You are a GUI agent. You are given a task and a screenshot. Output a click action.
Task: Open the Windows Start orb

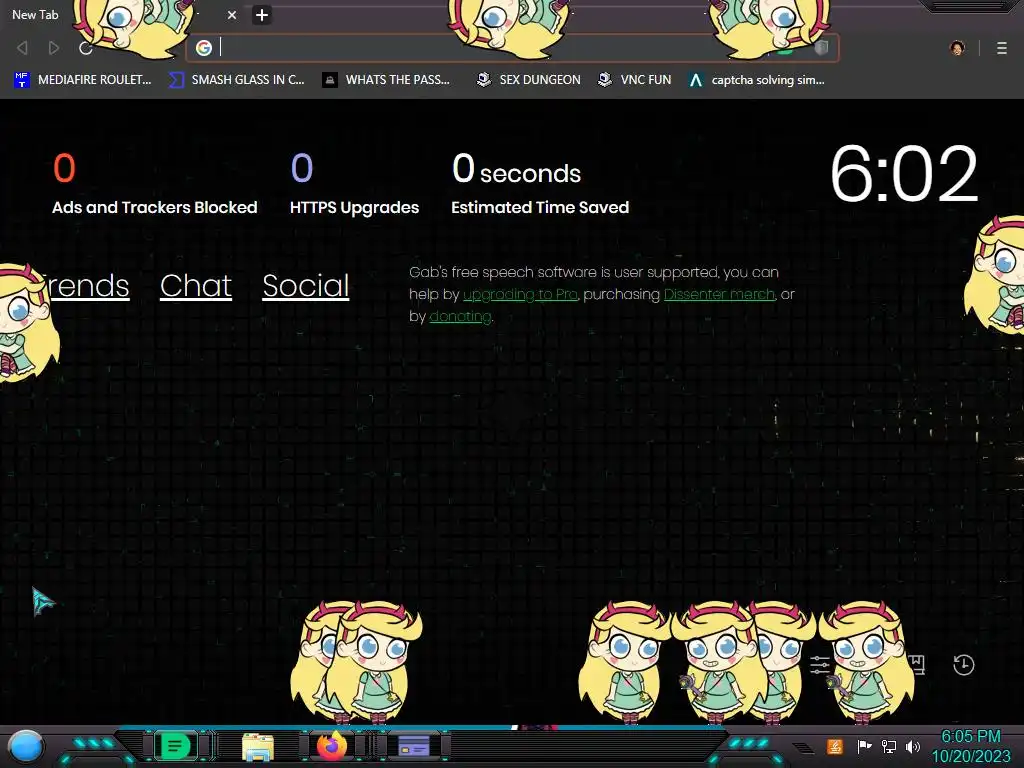pos(26,746)
